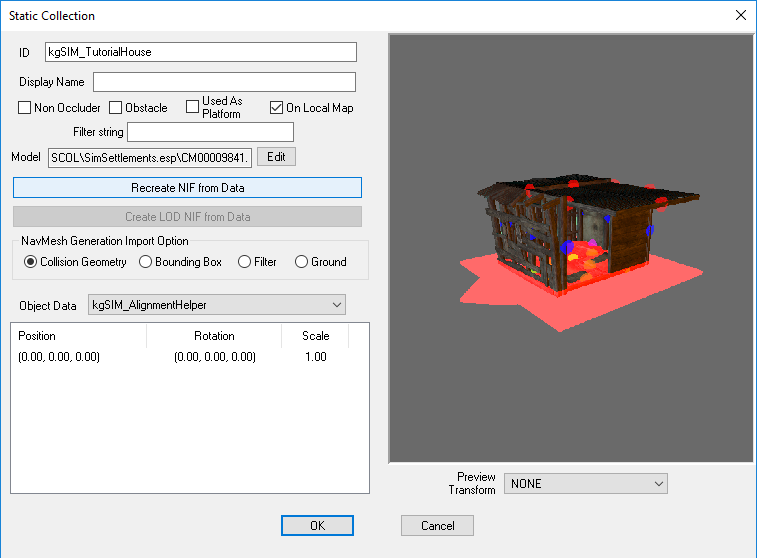Enable the Non Occluder checkbox
Screen dimensions: 757x558
(x=24, y=108)
